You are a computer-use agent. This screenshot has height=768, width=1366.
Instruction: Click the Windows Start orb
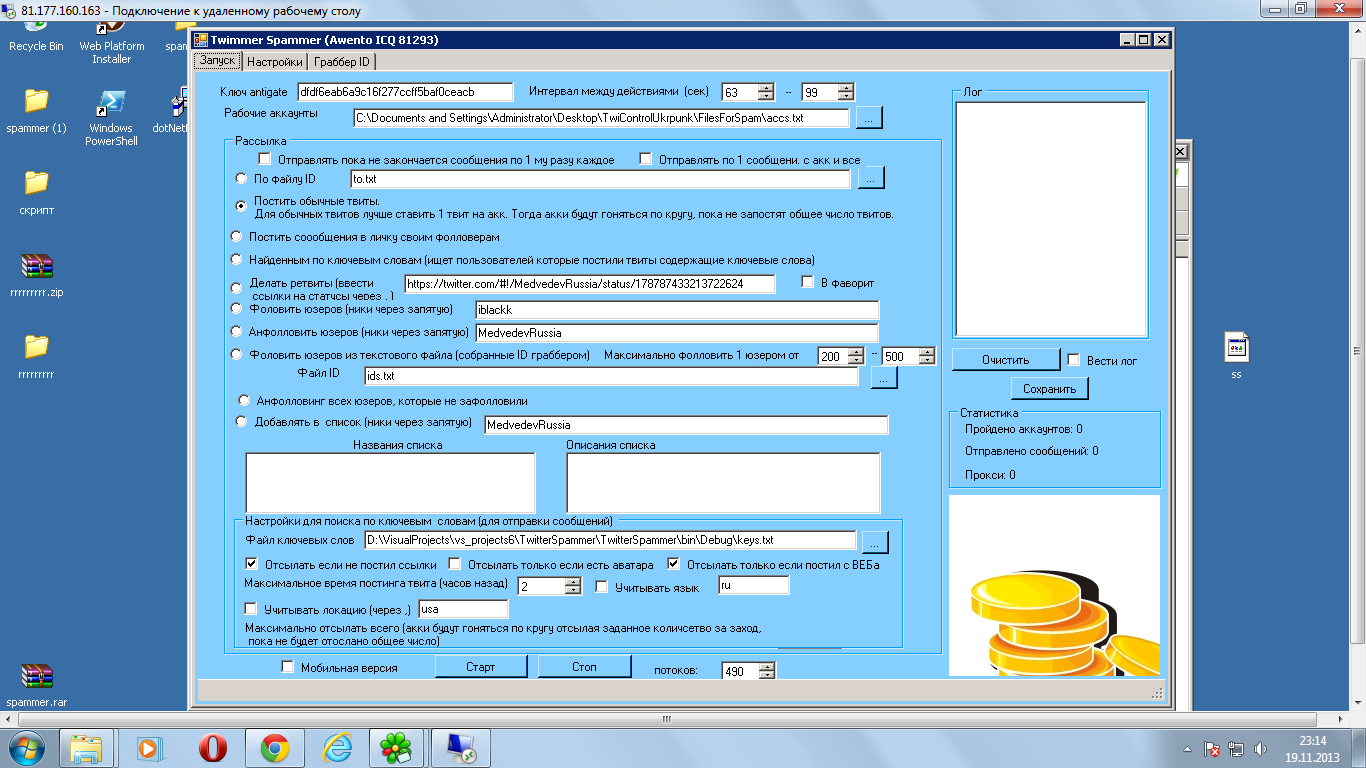pyautogui.click(x=26, y=747)
